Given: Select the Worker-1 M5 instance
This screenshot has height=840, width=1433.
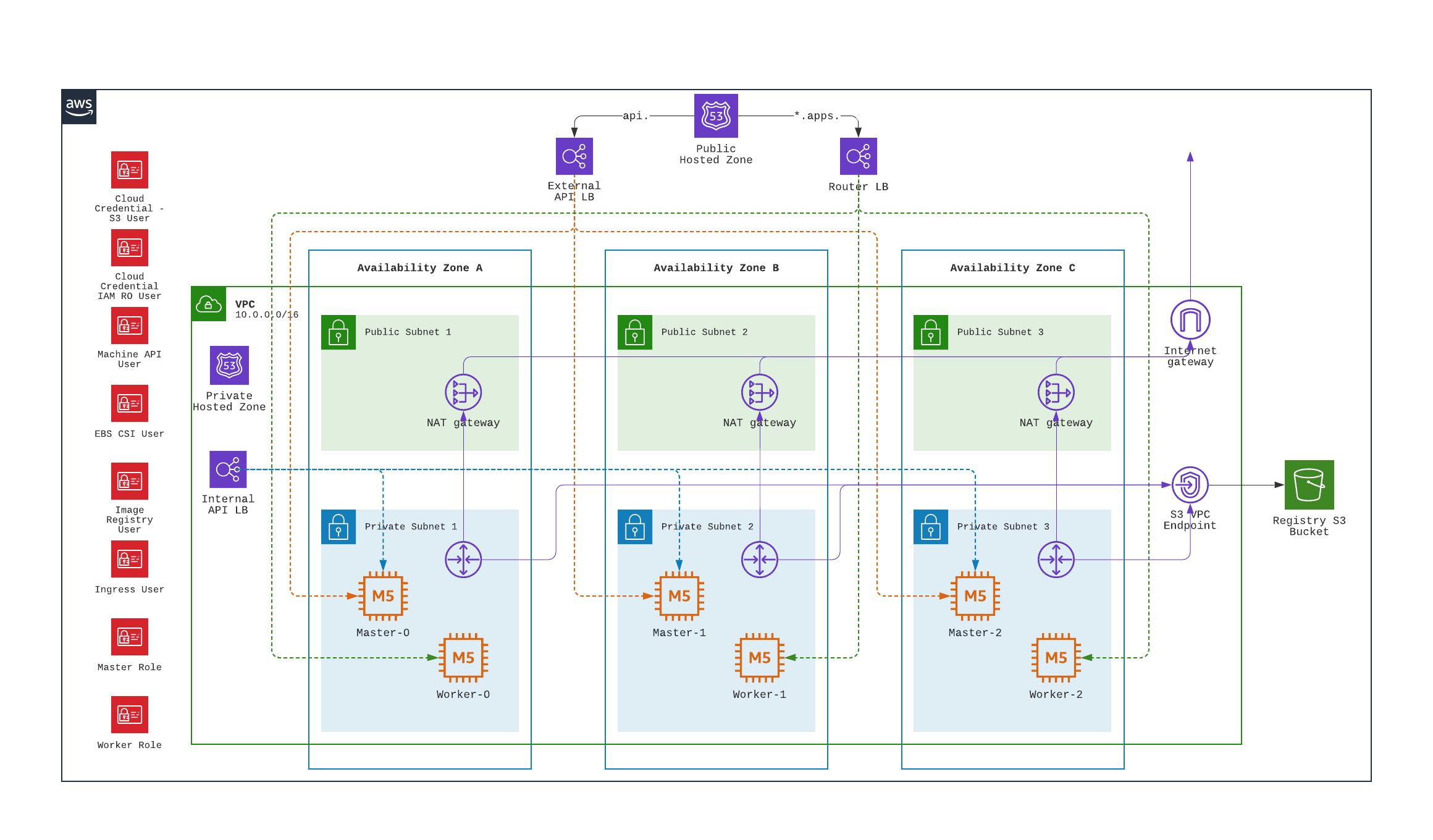Looking at the screenshot, I should point(760,658).
